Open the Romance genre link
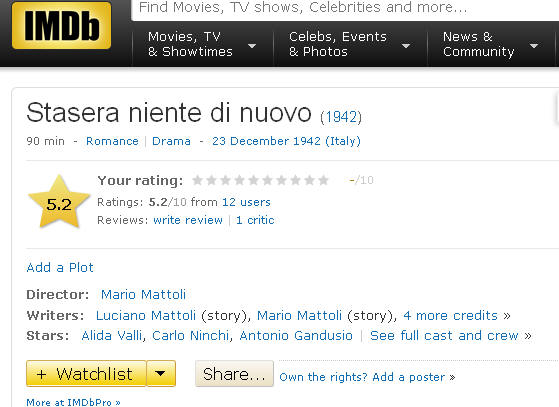The image size is (559, 407). point(112,141)
